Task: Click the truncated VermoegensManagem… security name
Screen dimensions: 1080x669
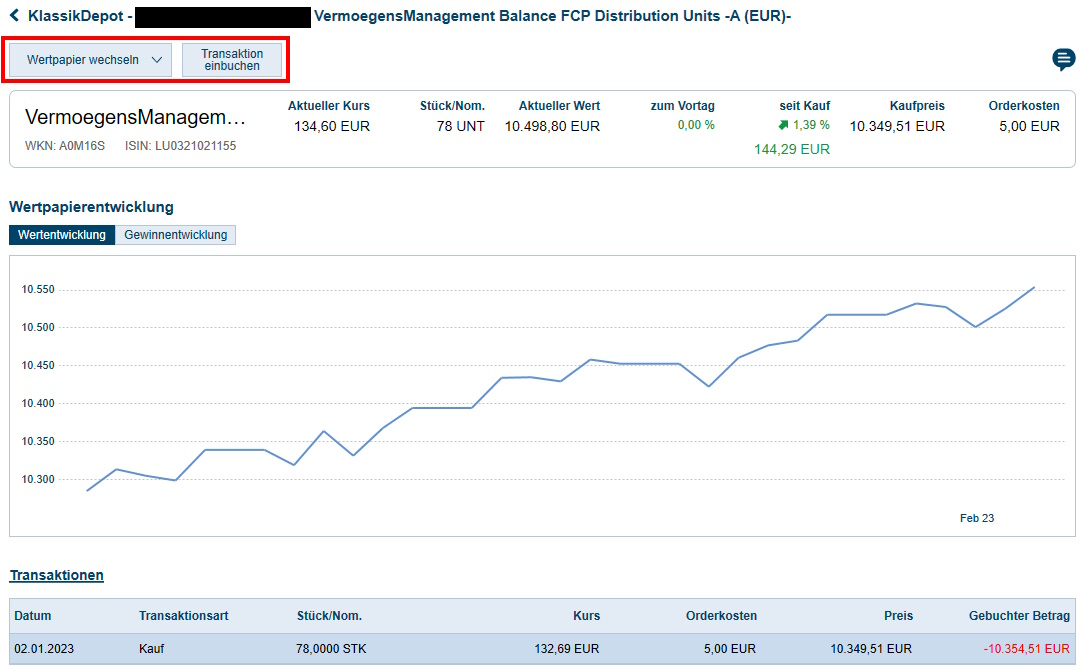Action: click(136, 117)
